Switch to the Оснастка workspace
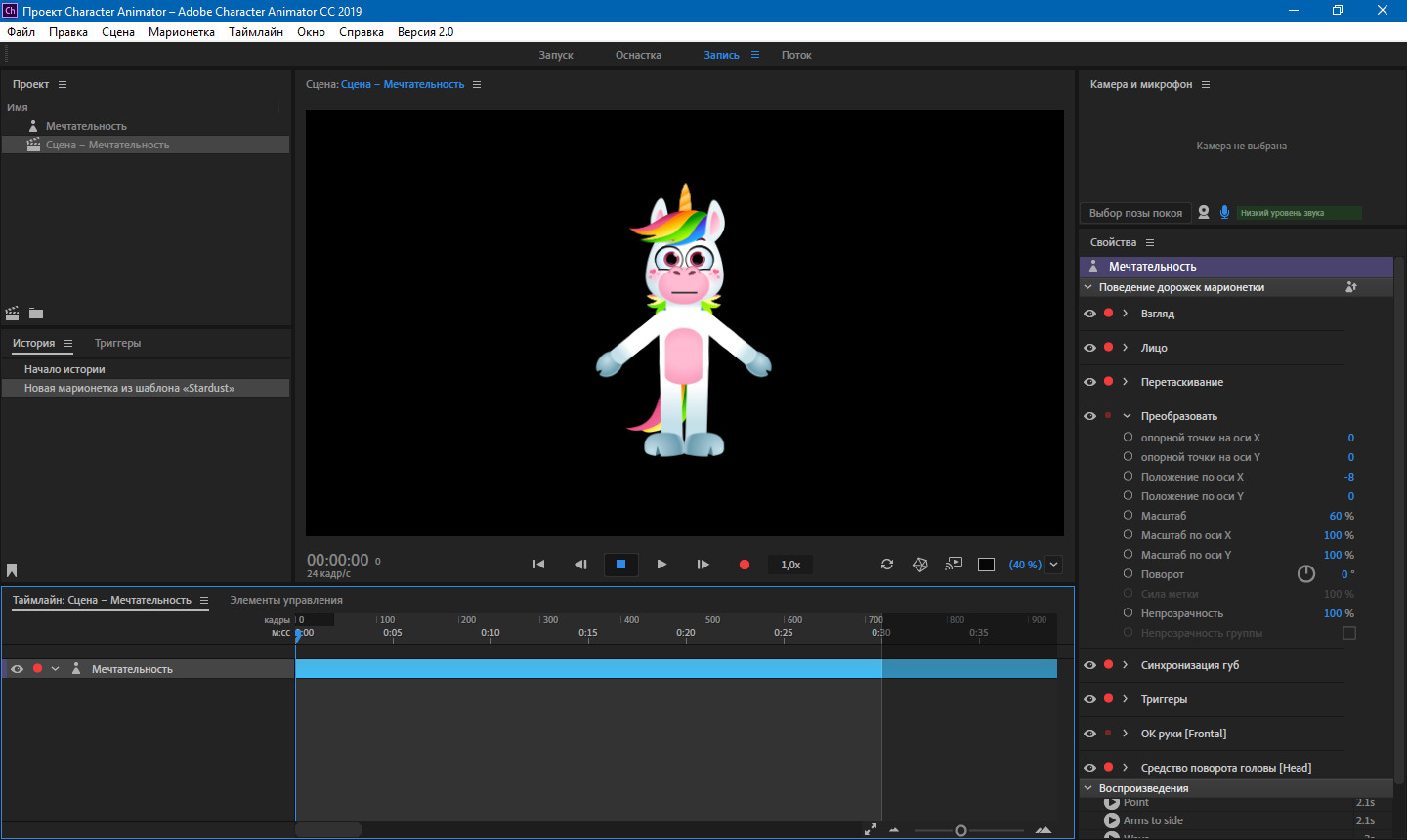1407x840 pixels. tap(638, 55)
